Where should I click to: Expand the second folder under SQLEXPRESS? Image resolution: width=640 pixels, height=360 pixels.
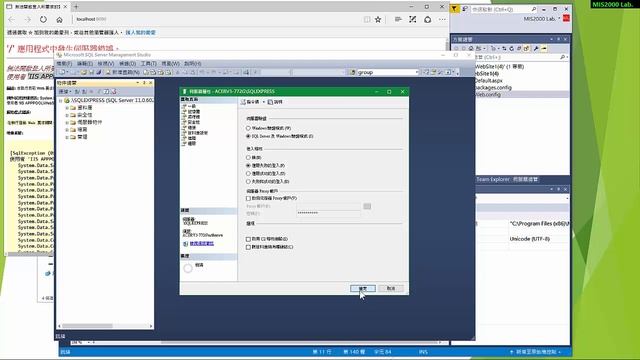pyautogui.click(x=67, y=115)
